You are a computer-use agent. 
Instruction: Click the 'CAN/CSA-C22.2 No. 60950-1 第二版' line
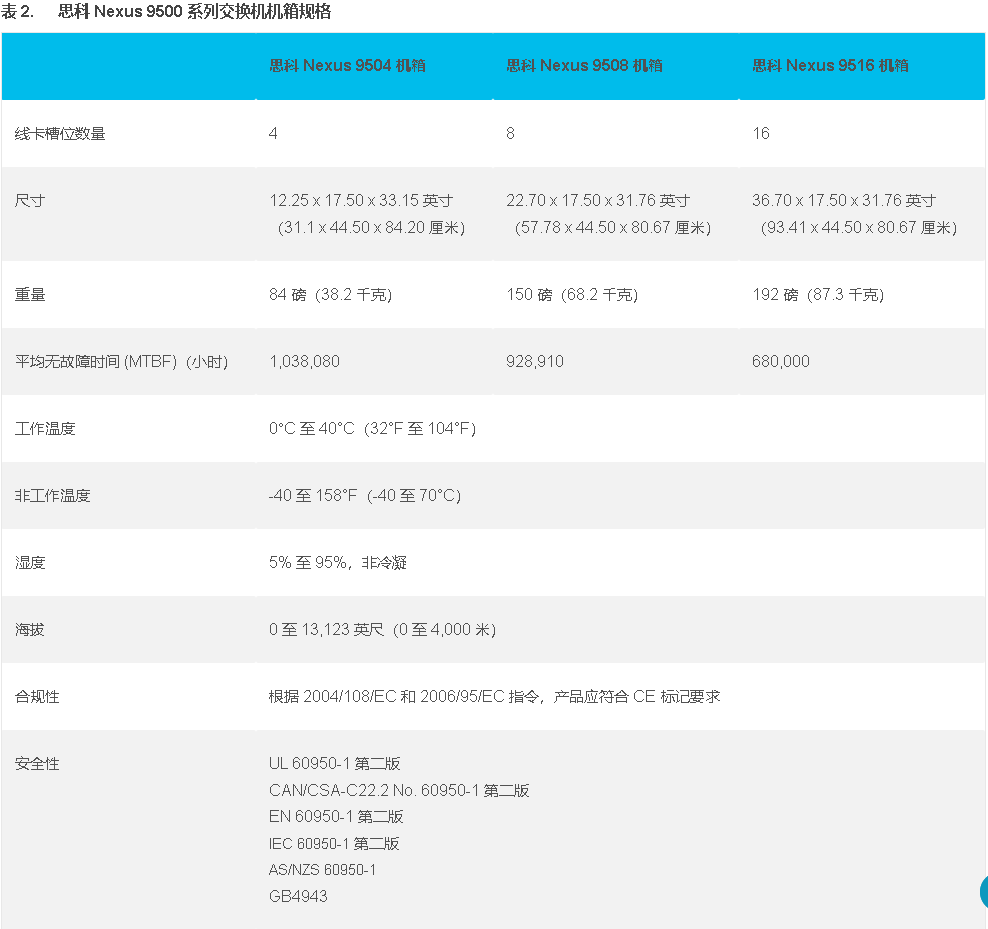click(399, 790)
